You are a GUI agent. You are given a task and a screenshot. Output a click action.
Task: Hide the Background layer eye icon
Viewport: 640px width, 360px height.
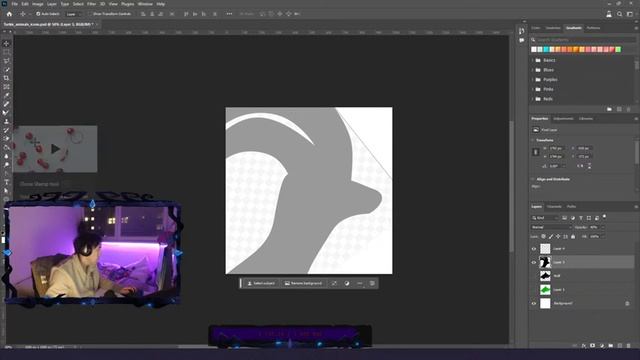533,303
